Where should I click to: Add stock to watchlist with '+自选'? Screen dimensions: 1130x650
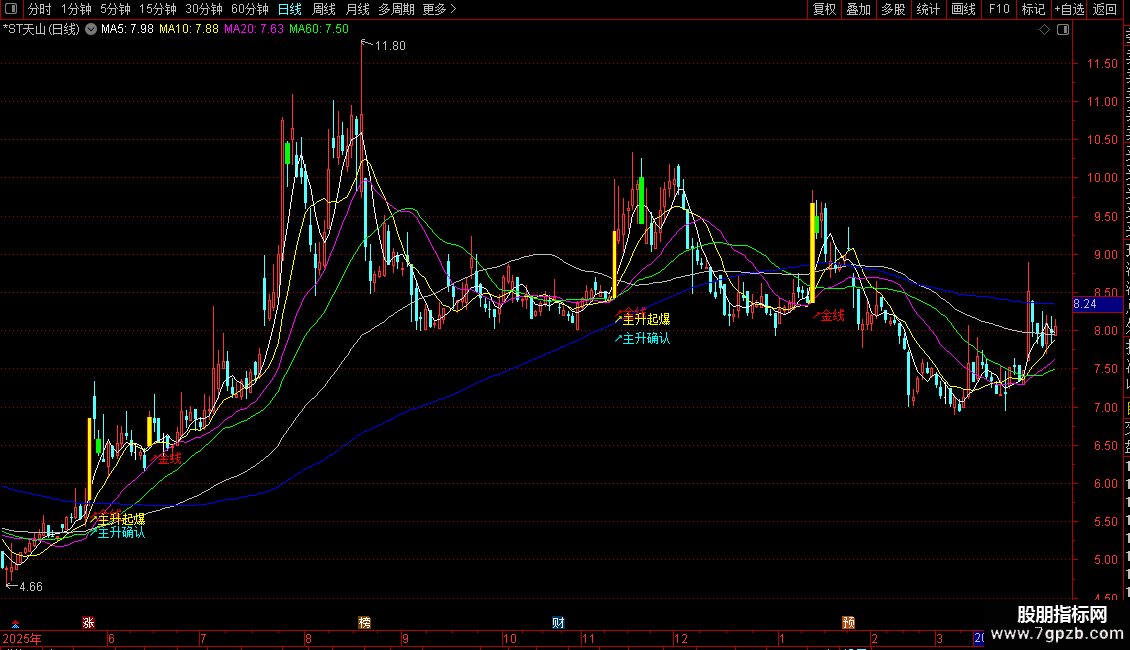coord(1068,9)
